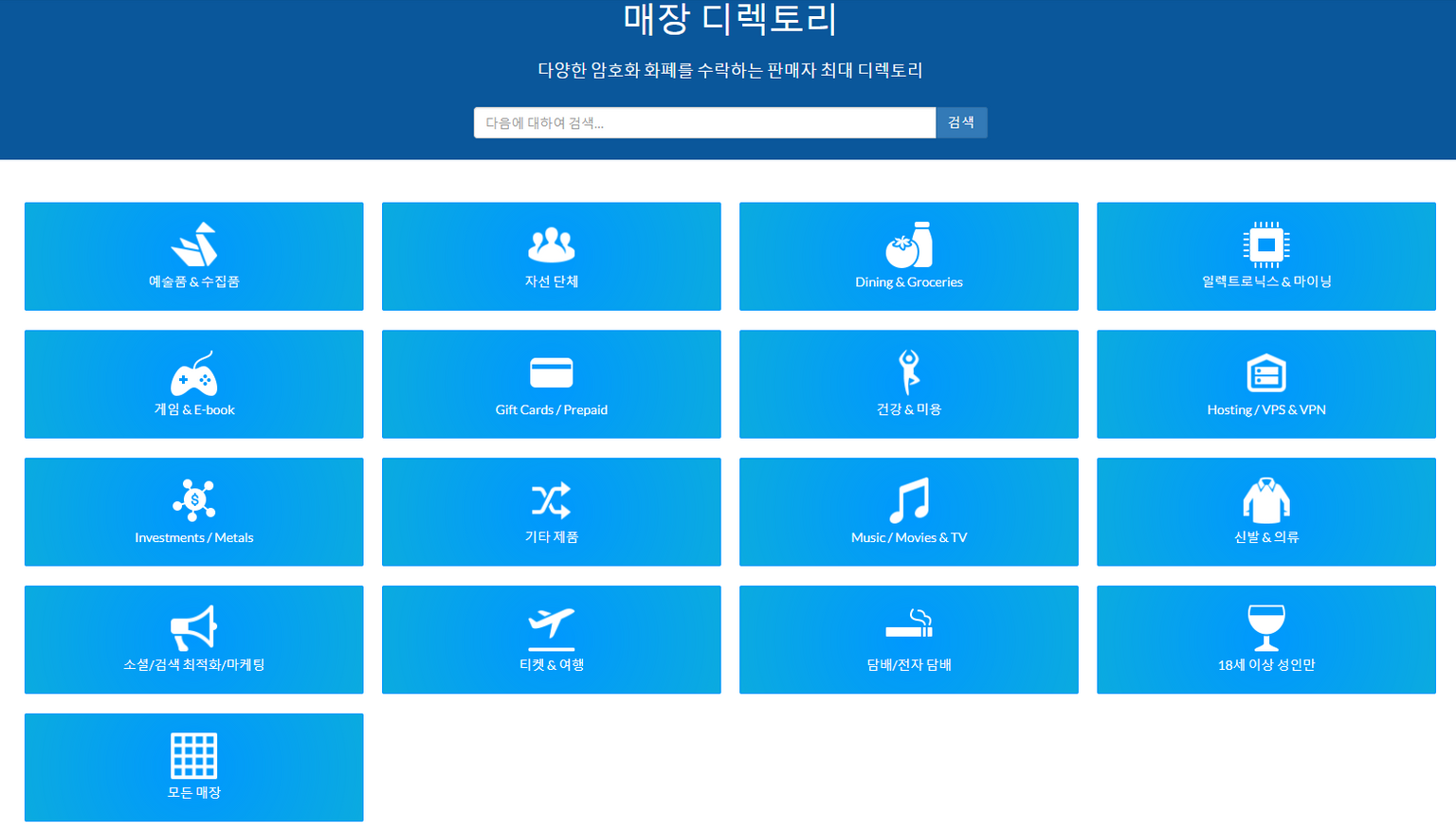Open Investments / Metals category
1456x831 pixels.
[x=194, y=512]
